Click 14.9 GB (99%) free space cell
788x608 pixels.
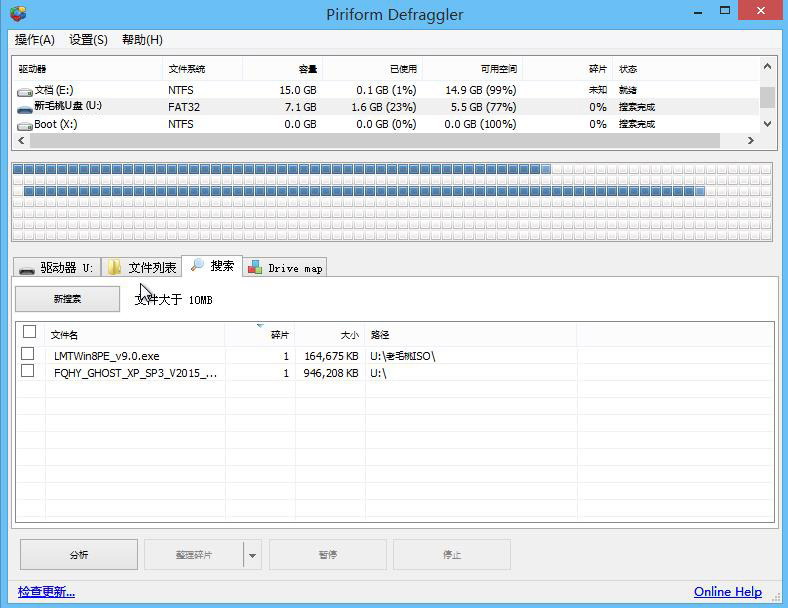(480, 90)
